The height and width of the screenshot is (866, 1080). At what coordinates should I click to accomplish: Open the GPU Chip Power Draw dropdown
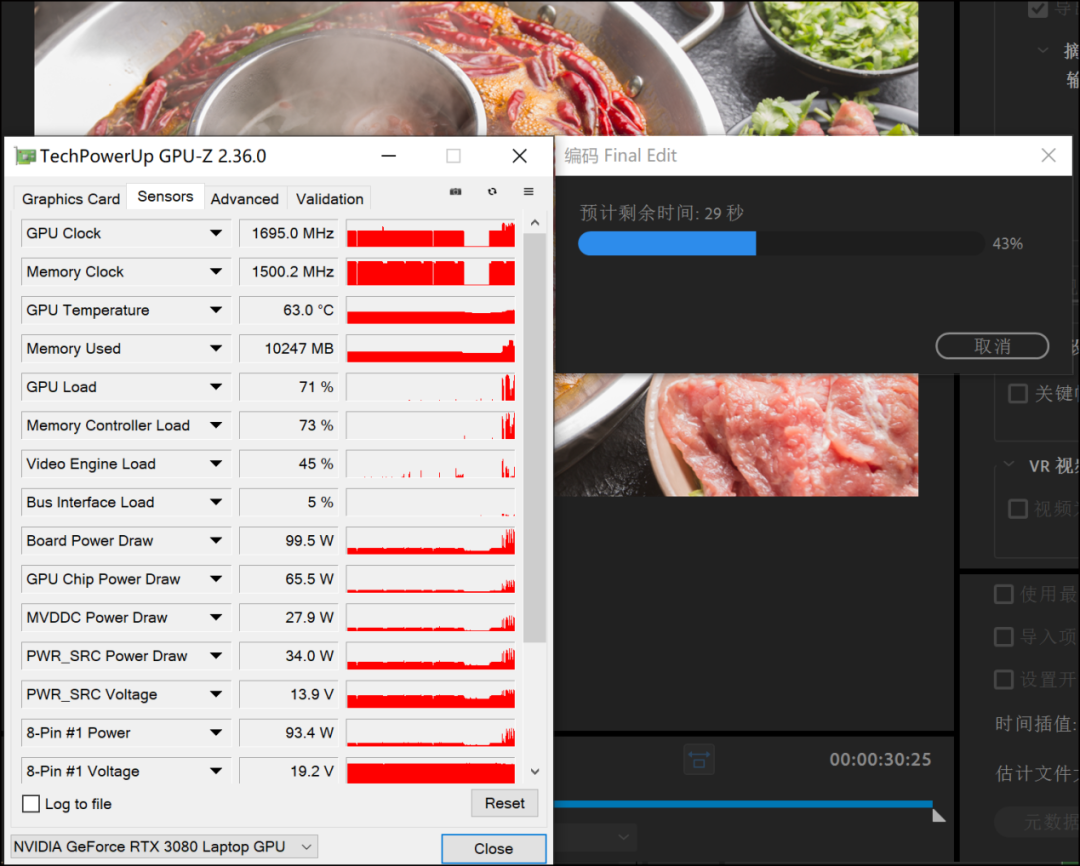216,579
